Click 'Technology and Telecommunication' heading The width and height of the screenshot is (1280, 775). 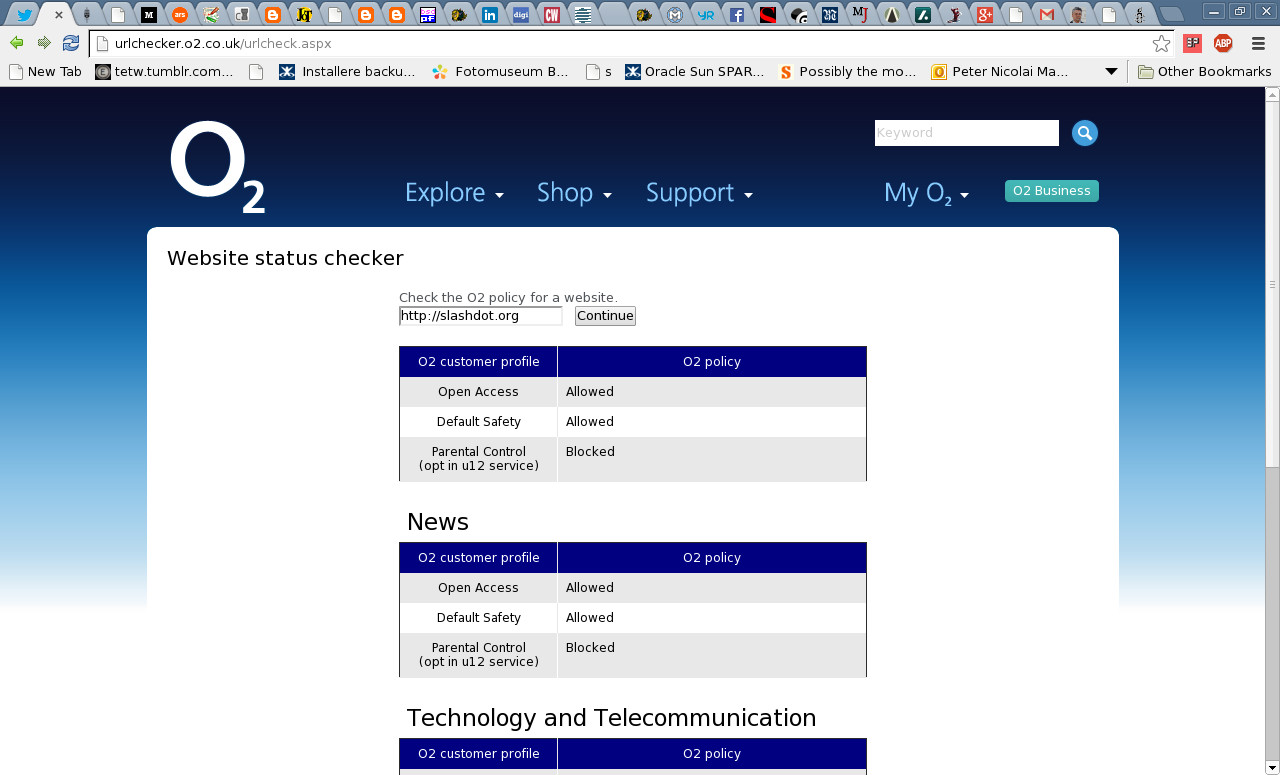611,718
